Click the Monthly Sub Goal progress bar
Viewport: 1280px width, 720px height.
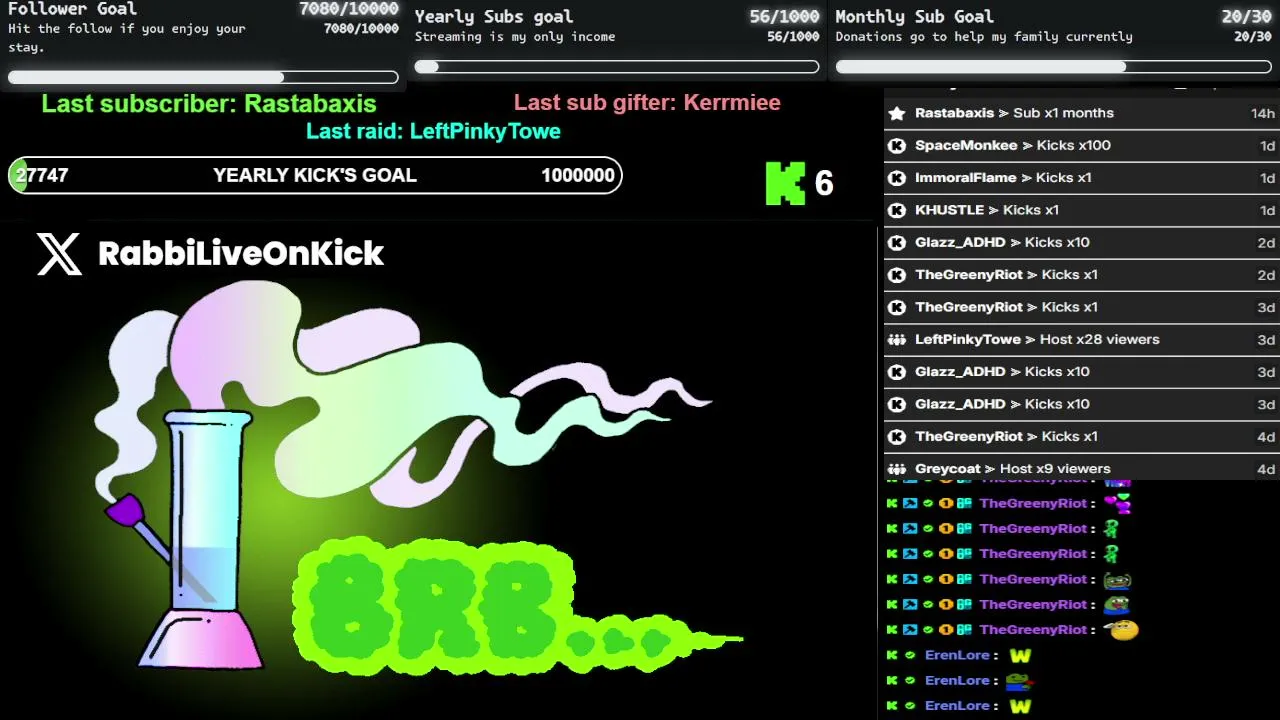[1054, 67]
